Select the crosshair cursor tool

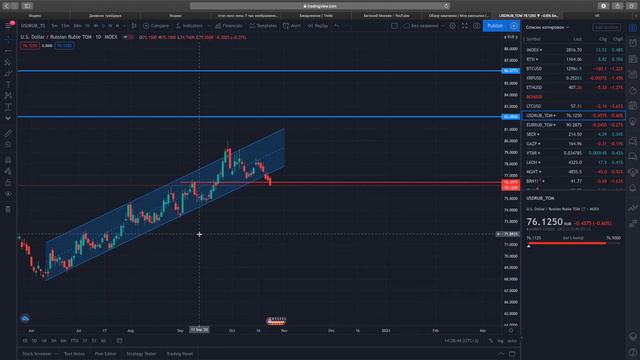(x=8, y=40)
